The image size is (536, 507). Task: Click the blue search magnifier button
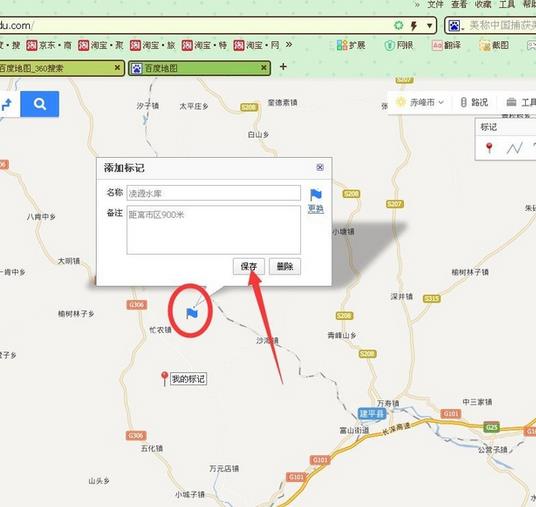click(x=40, y=104)
